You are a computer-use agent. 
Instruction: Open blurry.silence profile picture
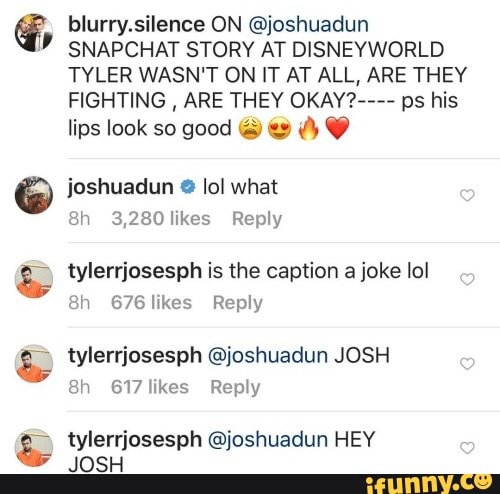coord(34,33)
